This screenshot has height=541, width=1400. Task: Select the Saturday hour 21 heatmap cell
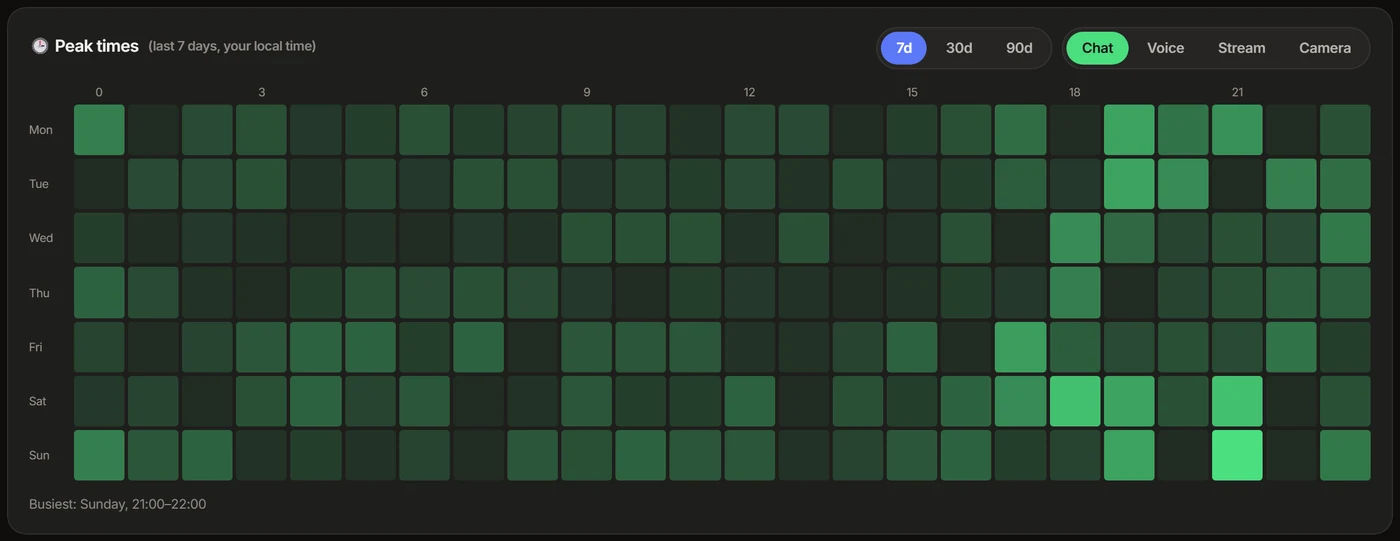[1237, 401]
